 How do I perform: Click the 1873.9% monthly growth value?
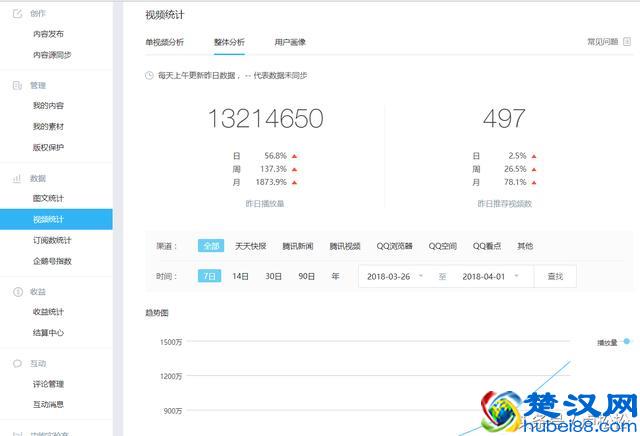pyautogui.click(x=271, y=182)
